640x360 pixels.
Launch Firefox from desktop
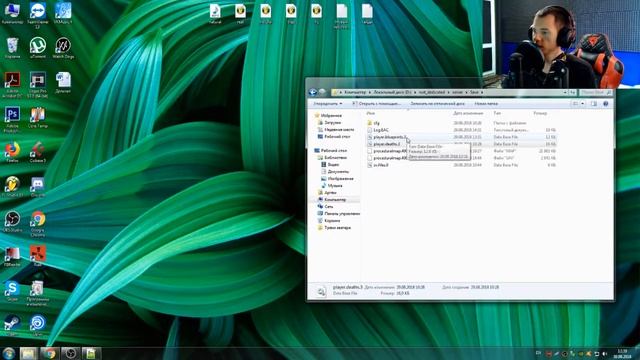coord(12,152)
